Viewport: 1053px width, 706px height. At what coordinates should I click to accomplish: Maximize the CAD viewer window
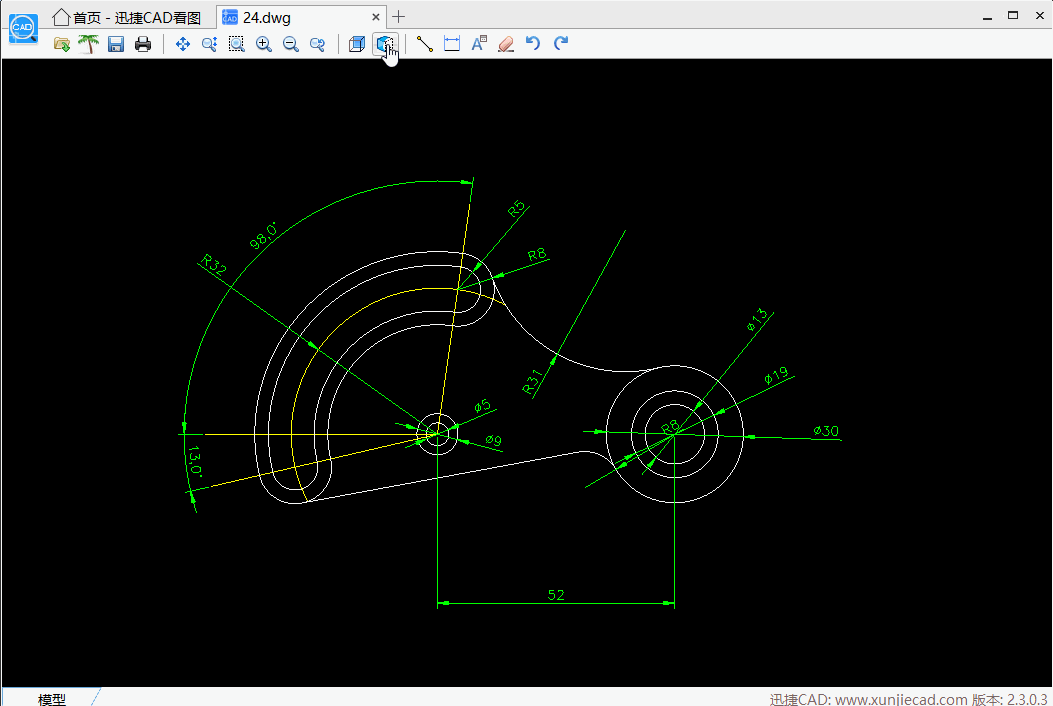pyautogui.click(x=1013, y=15)
